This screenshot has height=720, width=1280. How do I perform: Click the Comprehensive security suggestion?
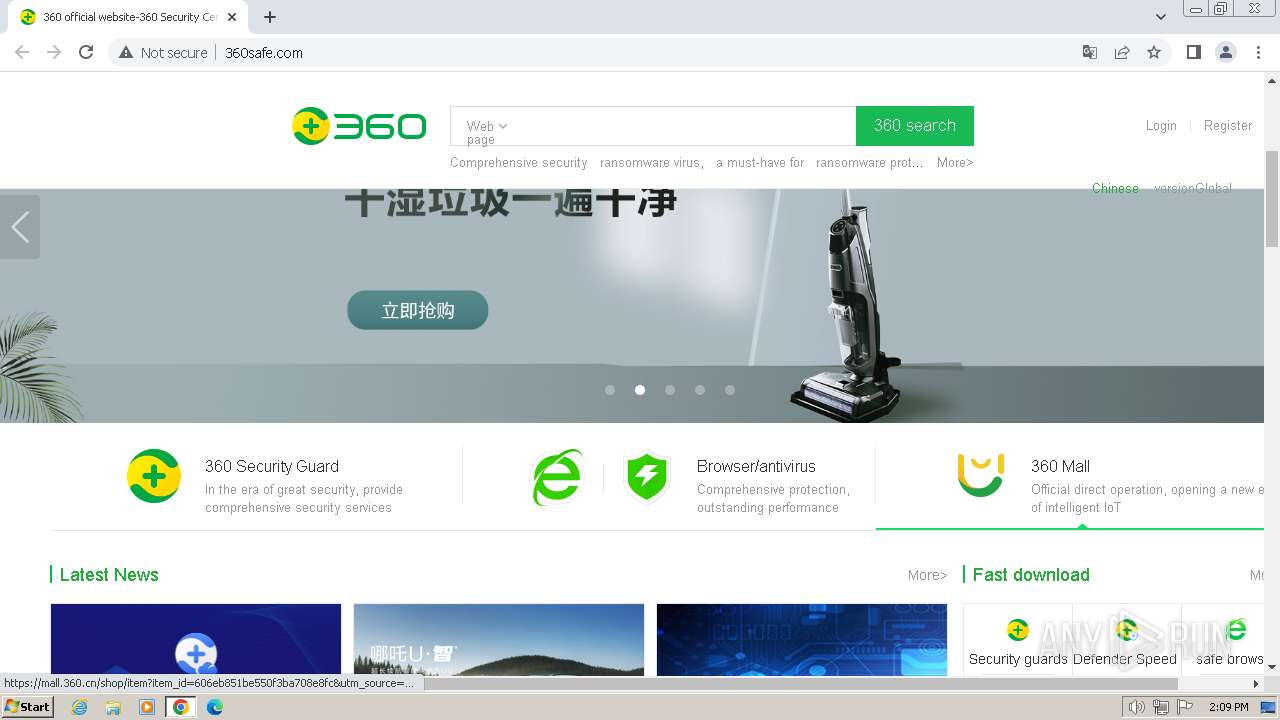point(519,162)
